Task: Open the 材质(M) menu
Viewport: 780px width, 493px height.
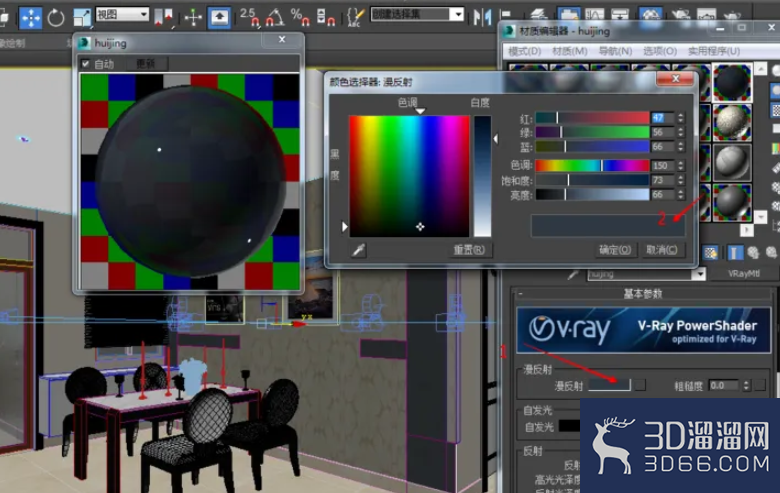Action: [570, 51]
